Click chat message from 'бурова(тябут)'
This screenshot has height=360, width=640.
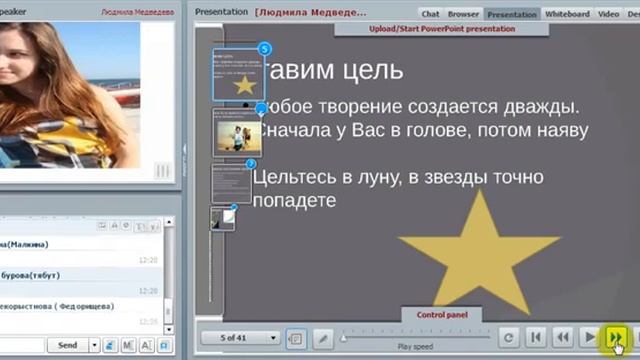81,282
